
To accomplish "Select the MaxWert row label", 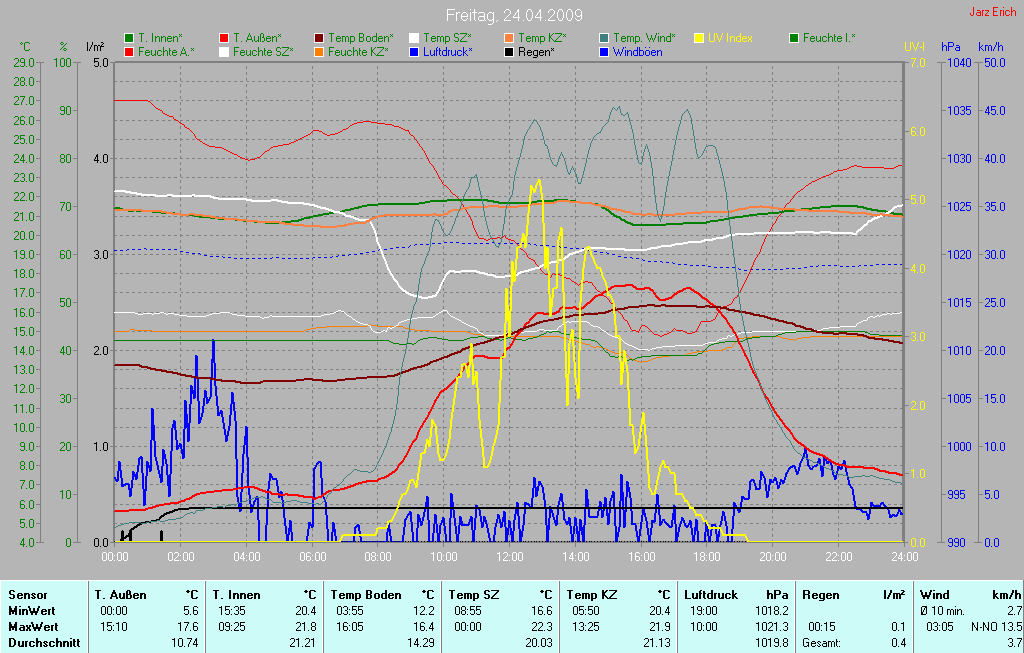I will pos(32,625).
